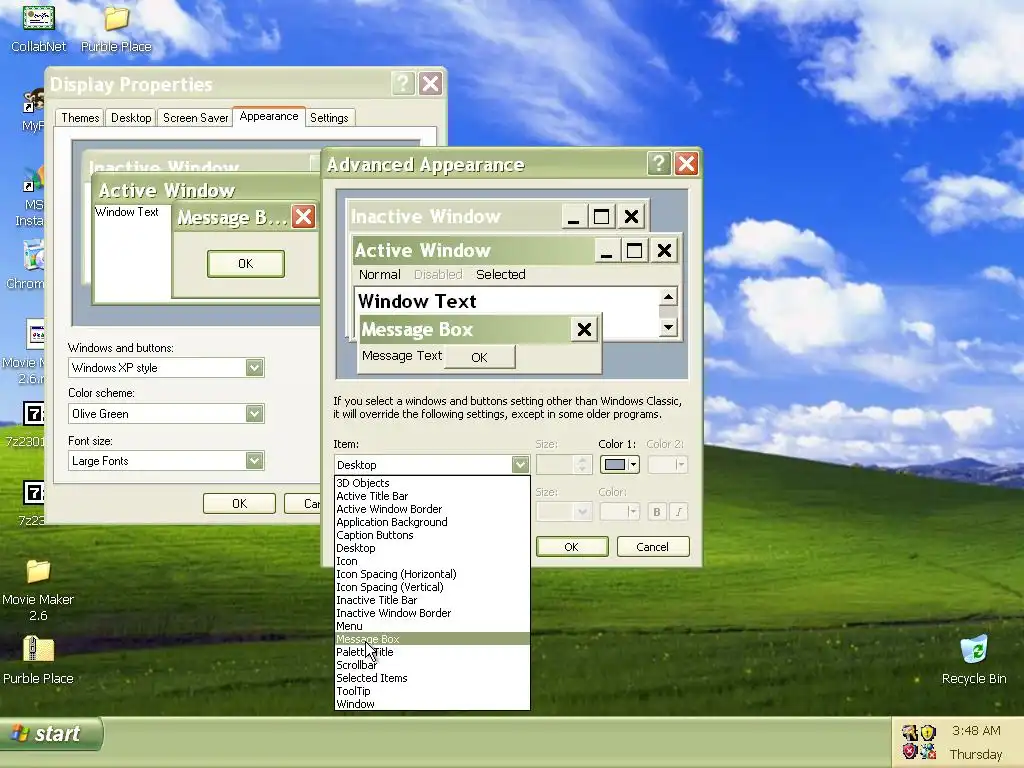The width and height of the screenshot is (1024, 768).
Task: Select ToolTip in the item list
Action: coord(432,691)
